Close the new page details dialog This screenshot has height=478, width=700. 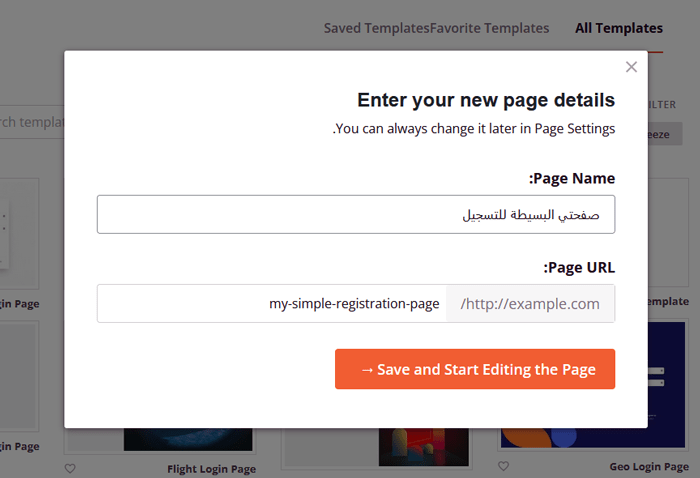[x=631, y=67]
